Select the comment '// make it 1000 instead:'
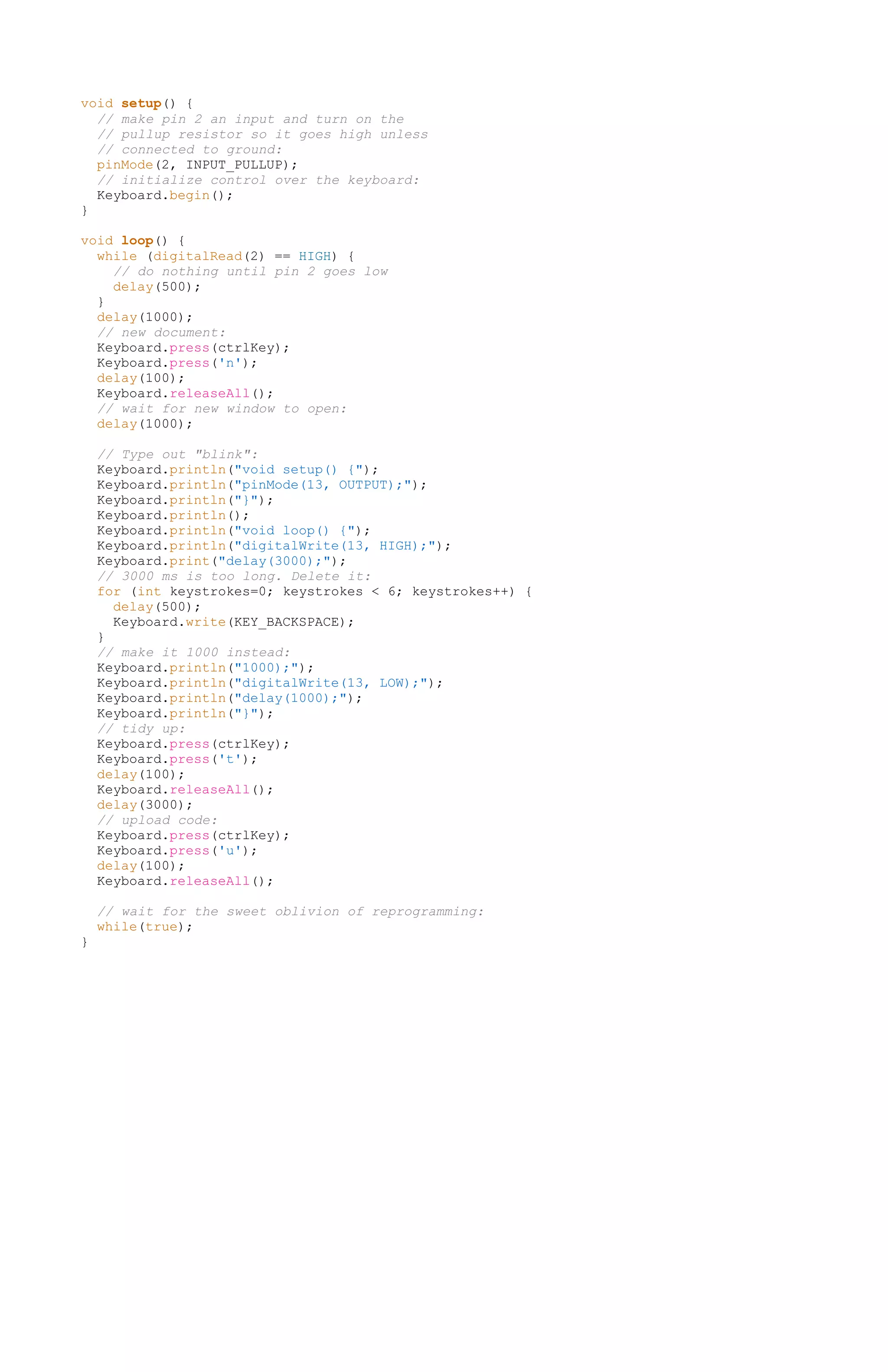This screenshot has width=888, height=1372. point(194,652)
